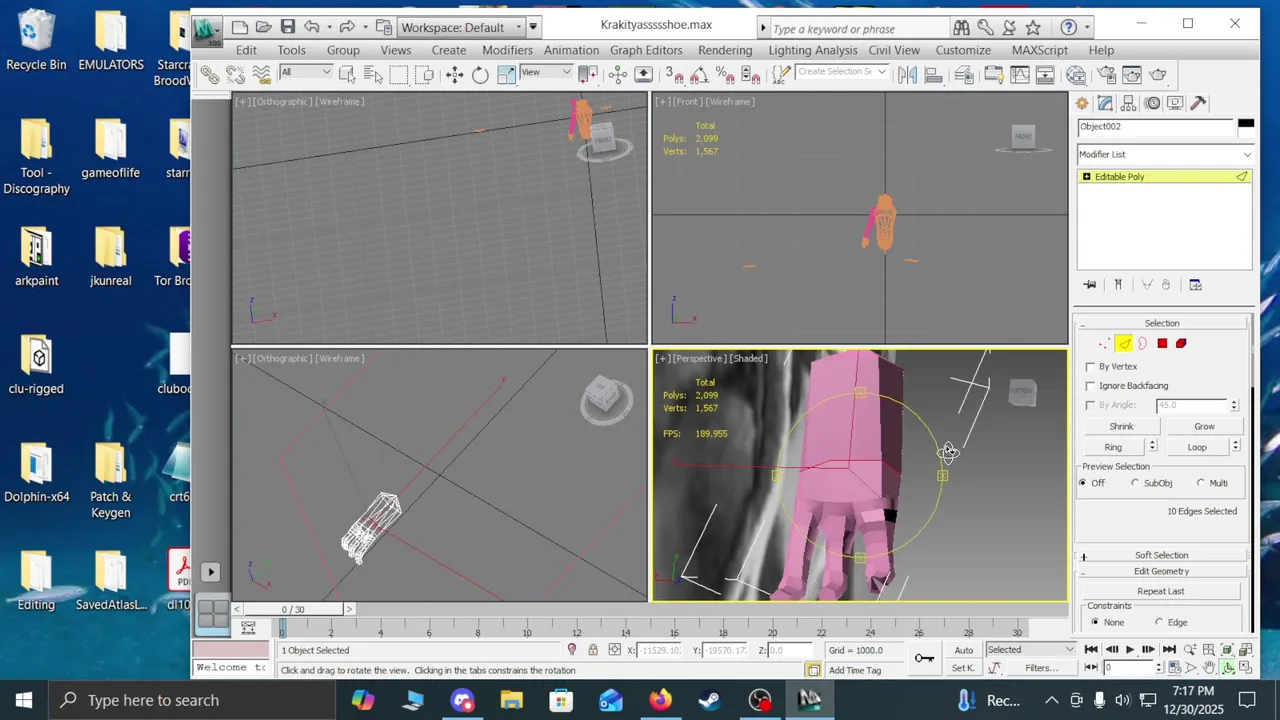Select the Move transform tool

(454, 74)
